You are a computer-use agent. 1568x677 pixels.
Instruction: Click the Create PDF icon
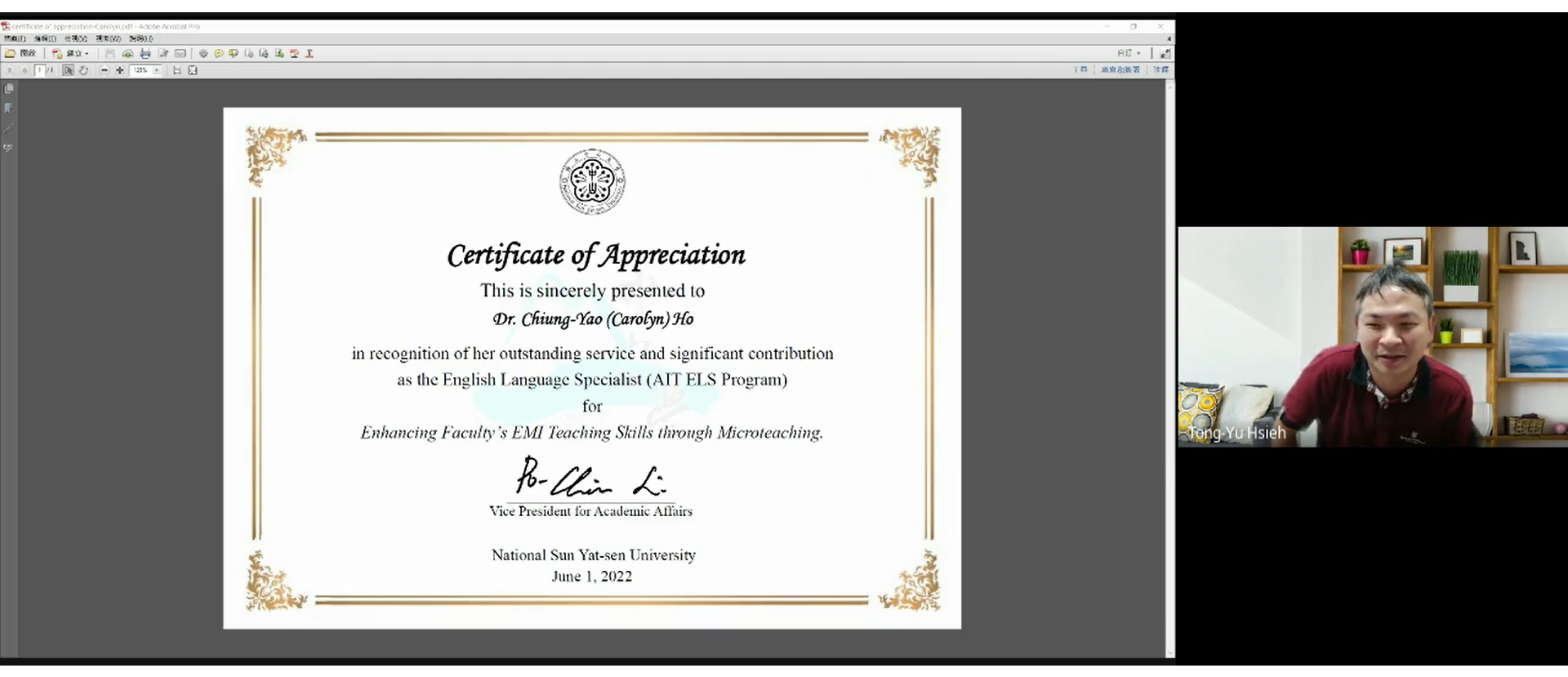click(x=57, y=53)
